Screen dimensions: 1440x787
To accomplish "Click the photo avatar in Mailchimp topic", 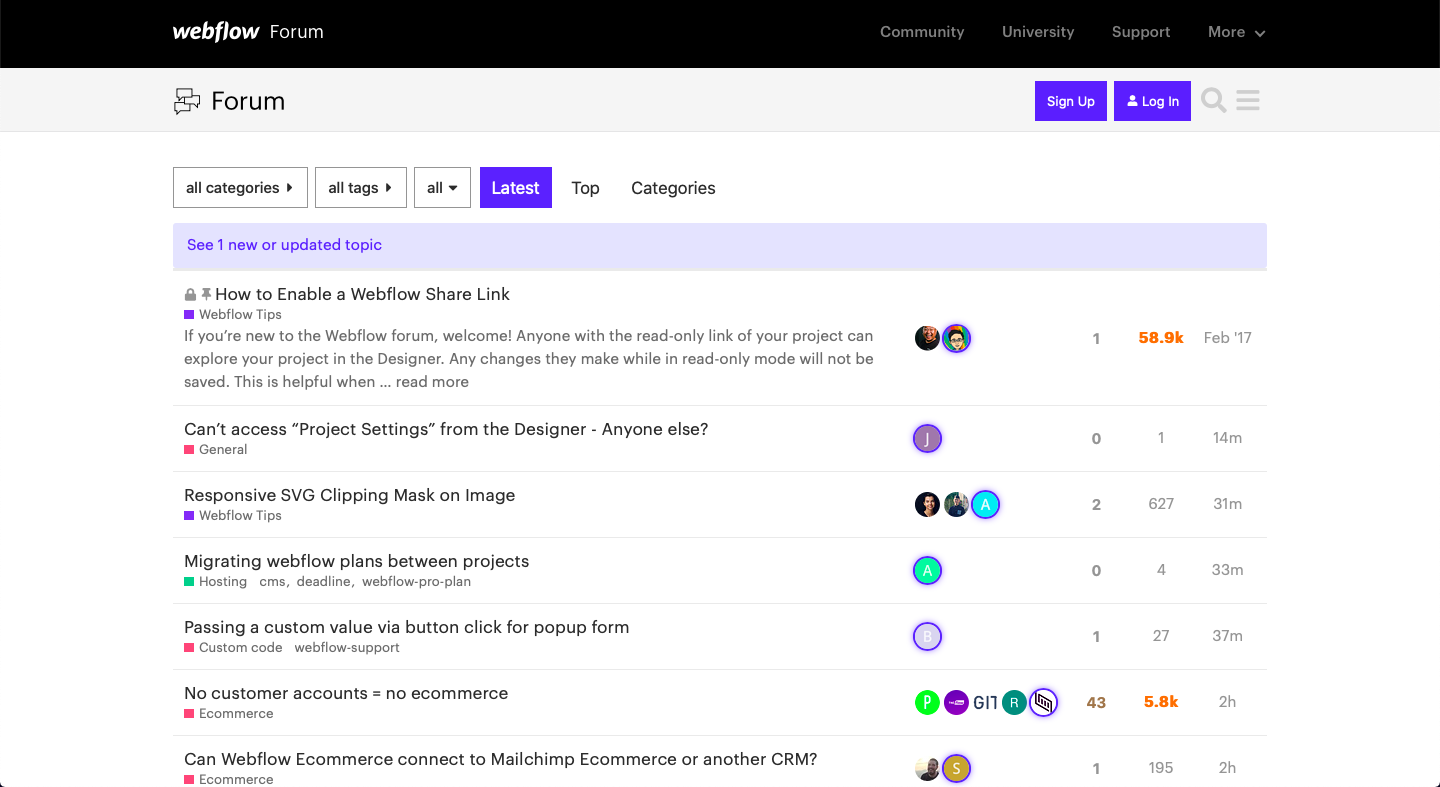I will point(928,768).
